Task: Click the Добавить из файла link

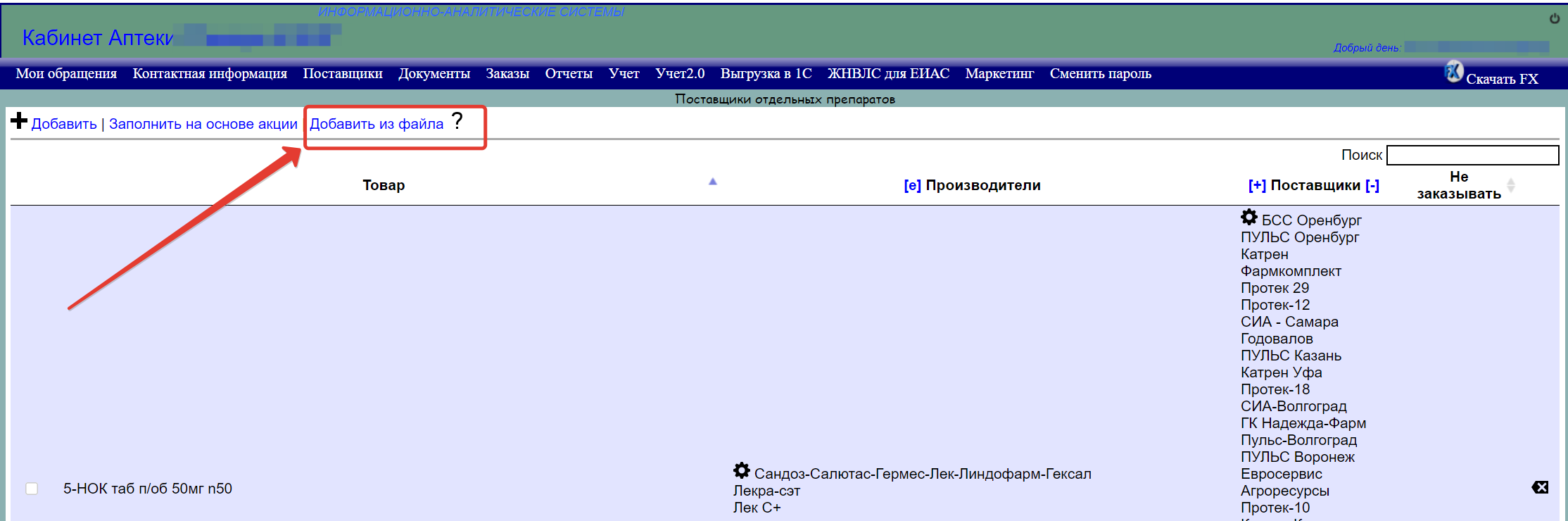Action: 377,124
